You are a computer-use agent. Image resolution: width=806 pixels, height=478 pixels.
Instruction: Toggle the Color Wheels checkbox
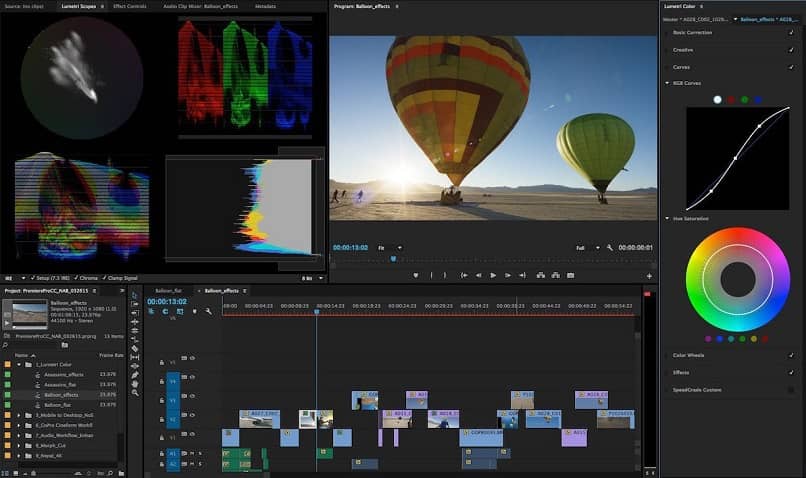[792, 355]
